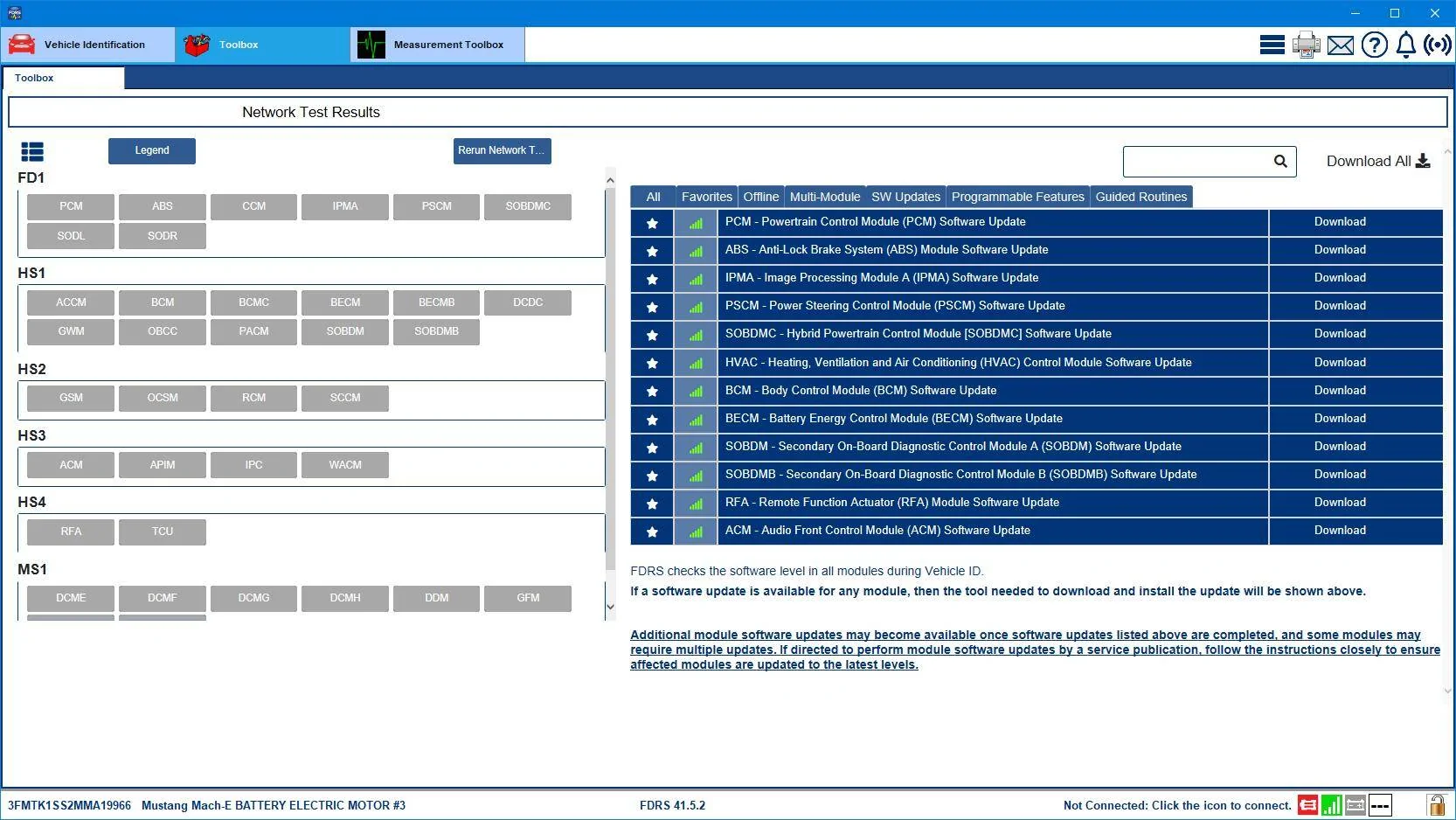Click signal icon on BECM Software Update row
The height and width of the screenshot is (820, 1456).
[x=696, y=420]
